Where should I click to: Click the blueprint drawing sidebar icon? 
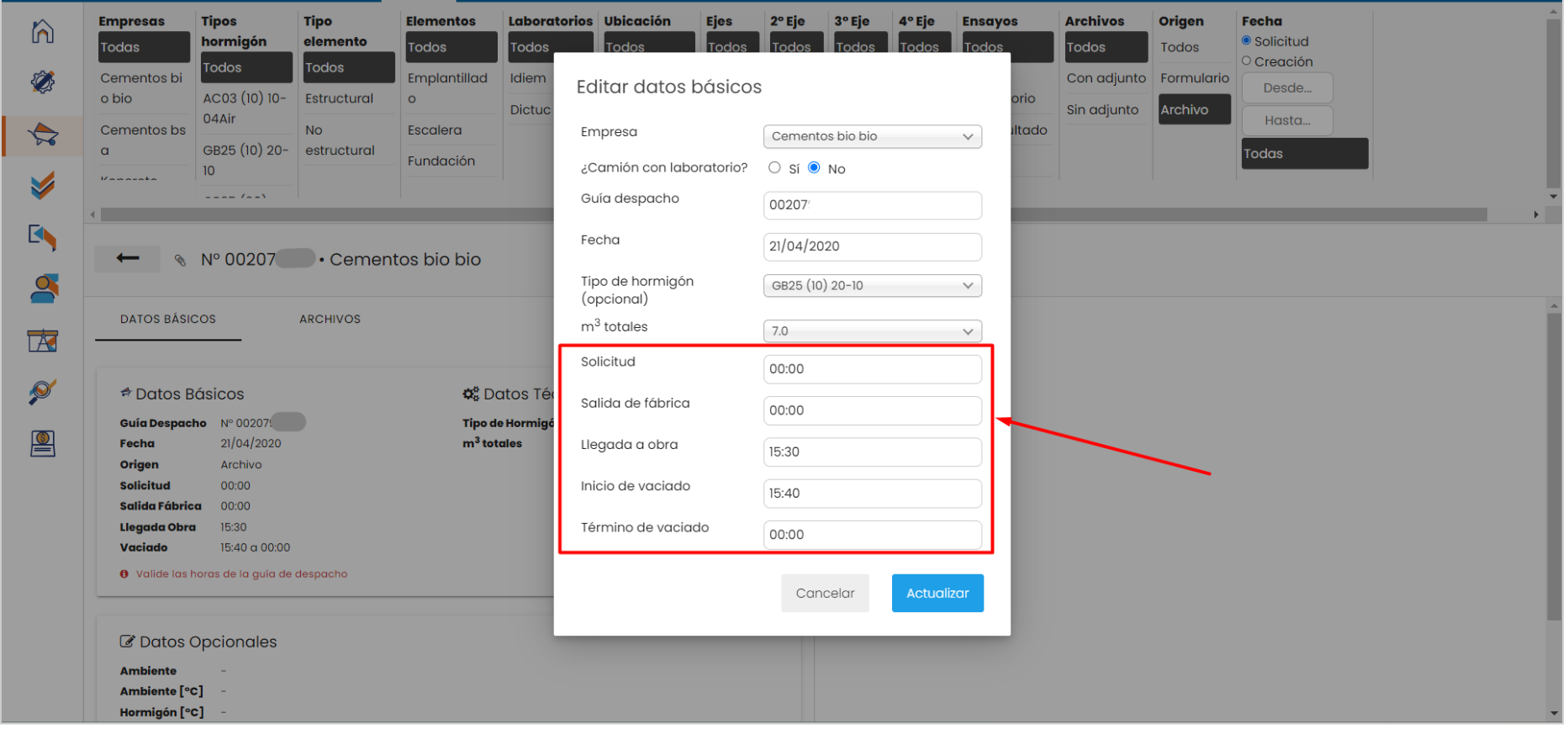(43, 341)
